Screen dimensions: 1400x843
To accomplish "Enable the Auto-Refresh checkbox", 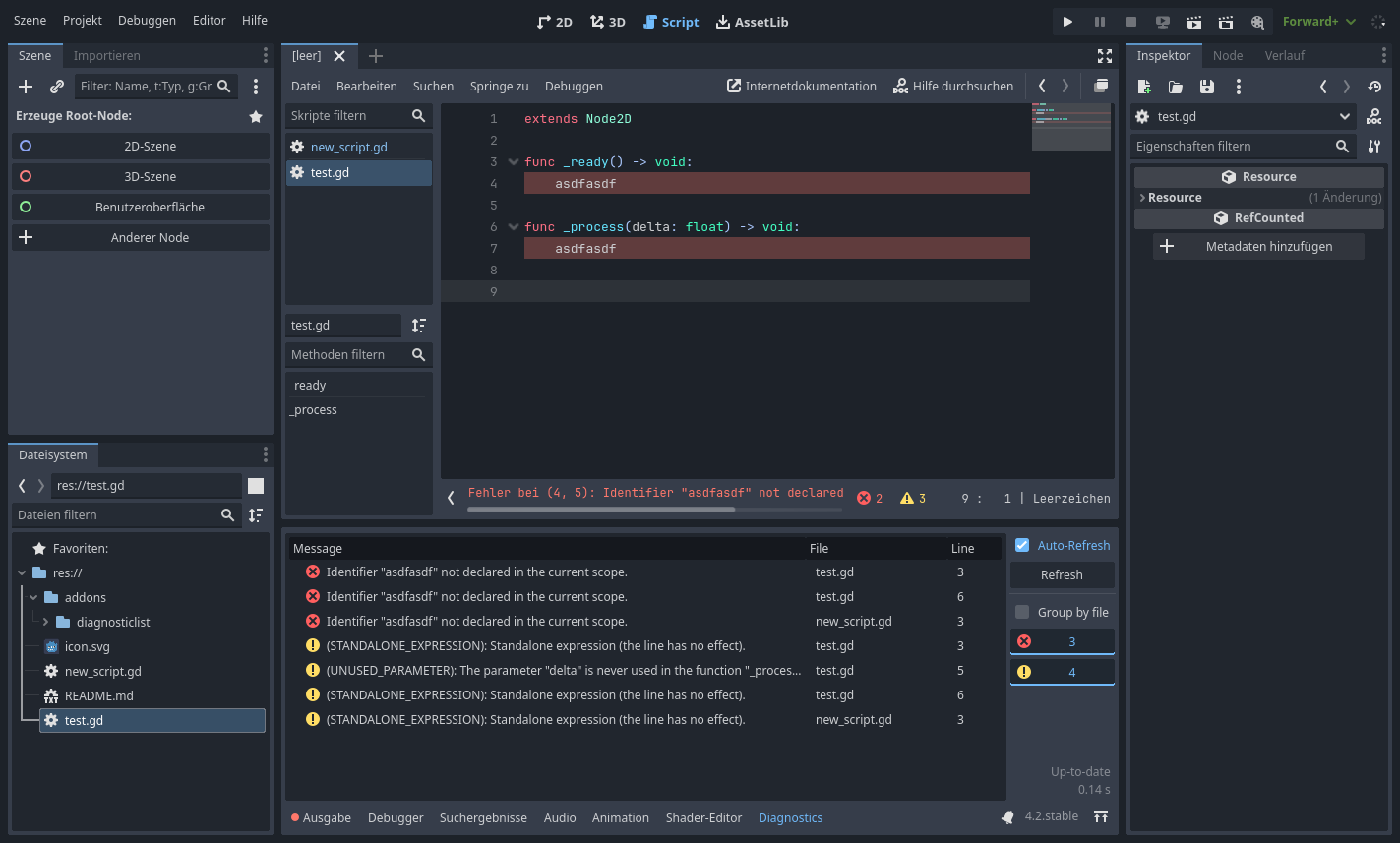I will (x=1022, y=545).
